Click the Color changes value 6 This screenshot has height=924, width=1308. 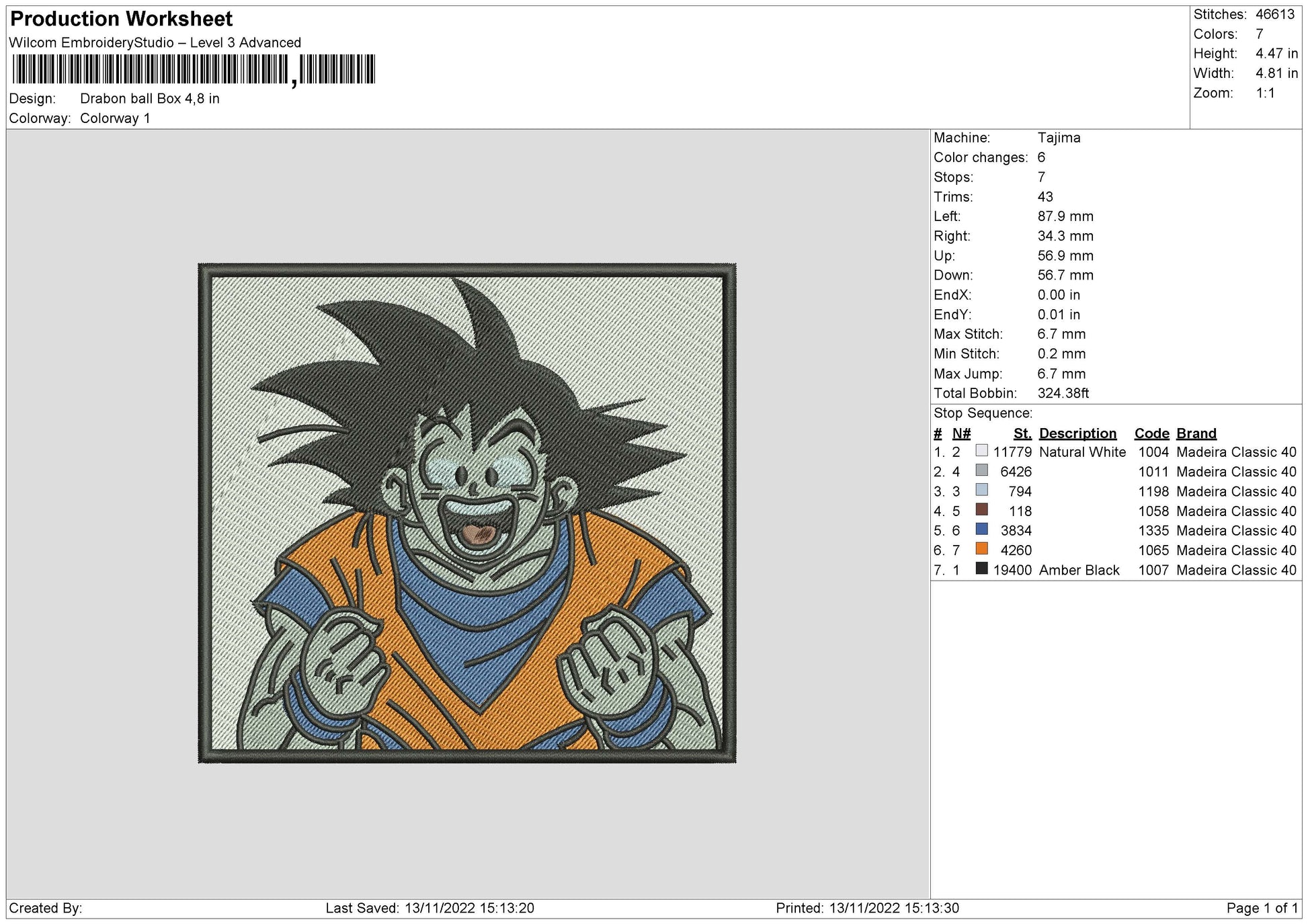(x=1041, y=157)
